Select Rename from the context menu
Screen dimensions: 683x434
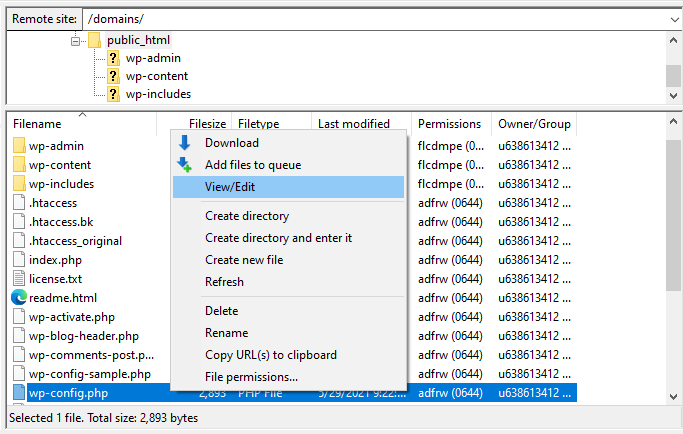(226, 333)
